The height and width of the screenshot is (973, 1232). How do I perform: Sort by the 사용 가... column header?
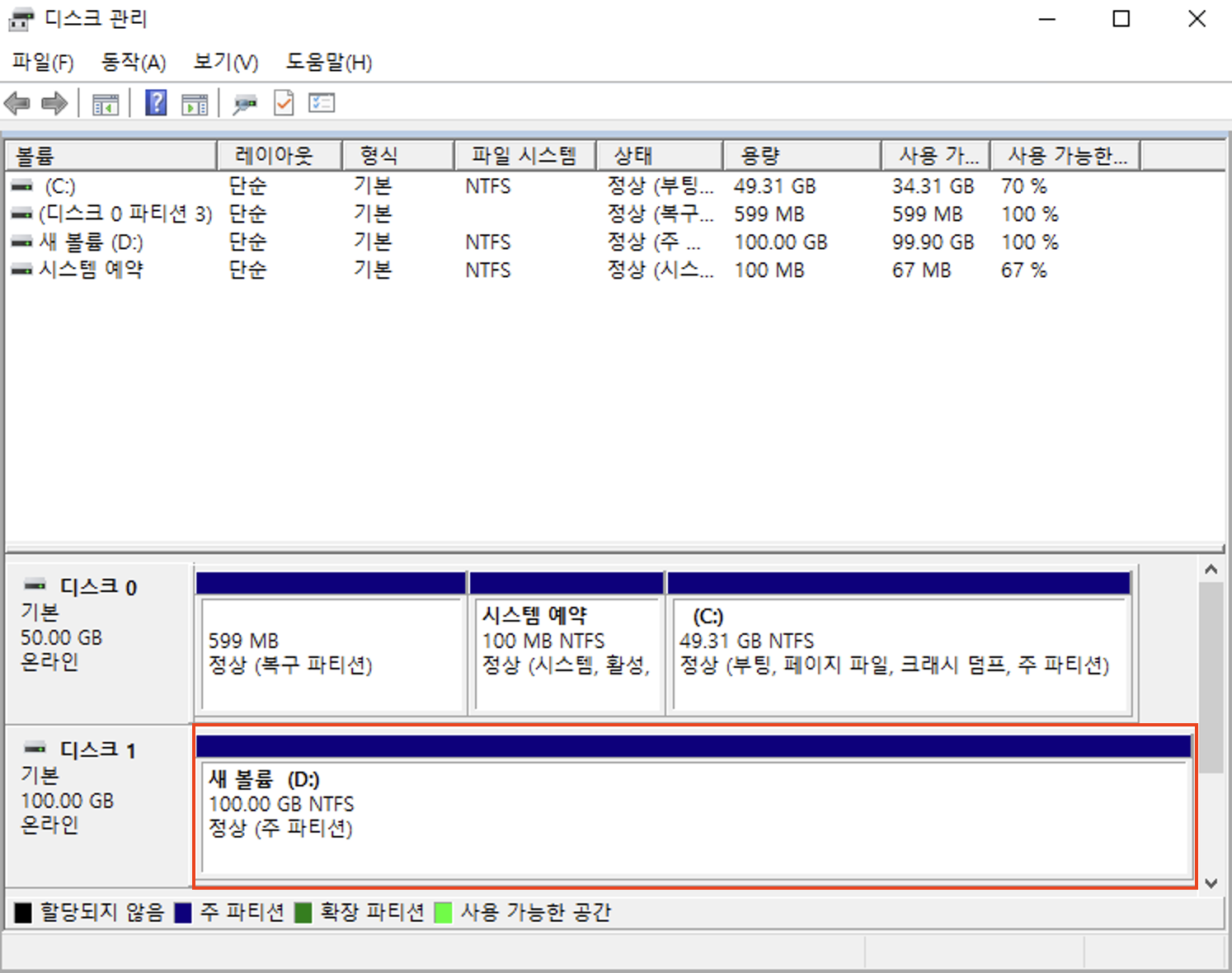tap(936, 156)
